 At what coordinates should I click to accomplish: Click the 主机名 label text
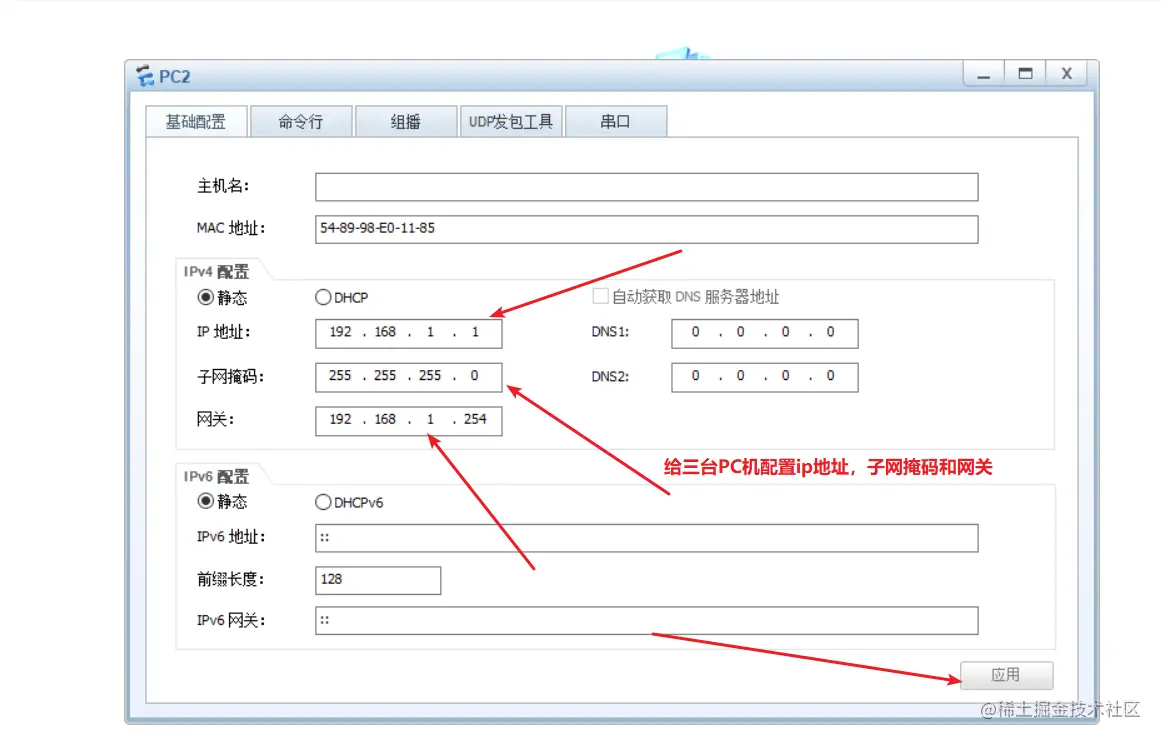click(x=223, y=186)
